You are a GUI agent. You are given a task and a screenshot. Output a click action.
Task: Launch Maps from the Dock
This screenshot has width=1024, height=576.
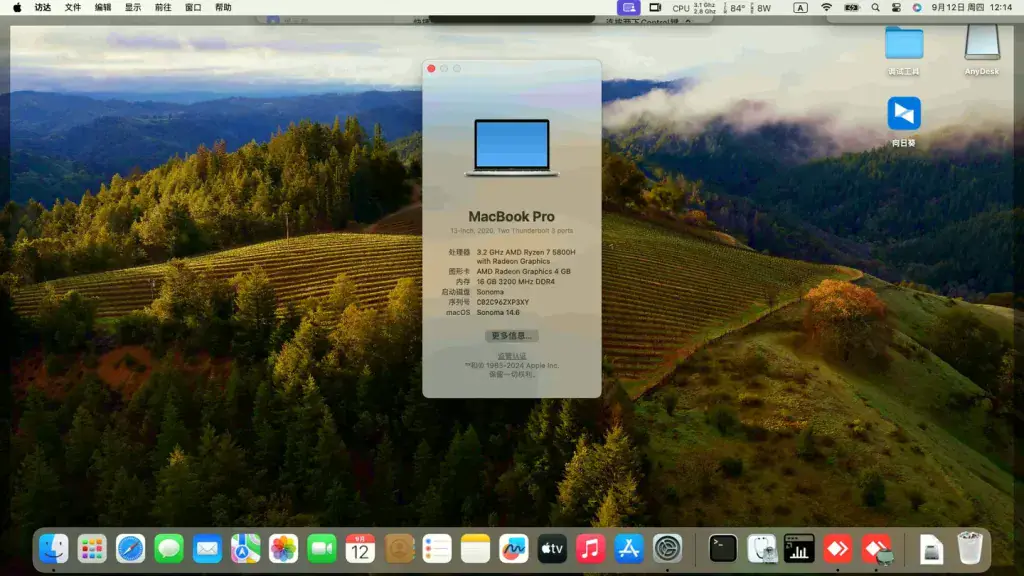[x=246, y=549]
